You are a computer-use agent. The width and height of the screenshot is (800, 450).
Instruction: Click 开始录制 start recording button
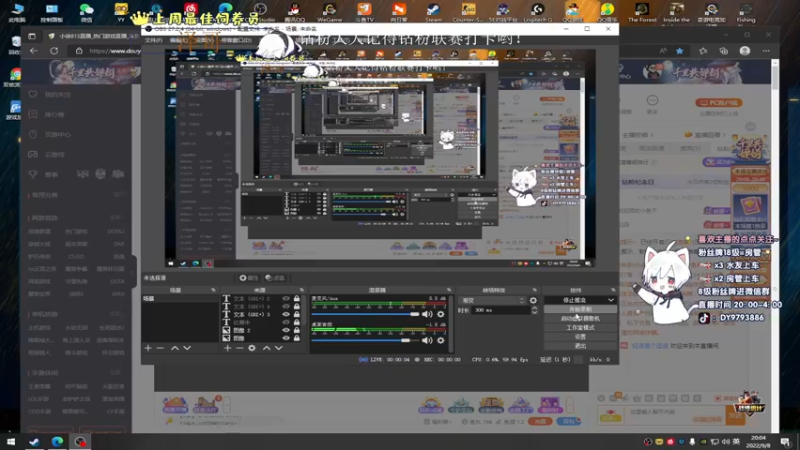(580, 309)
